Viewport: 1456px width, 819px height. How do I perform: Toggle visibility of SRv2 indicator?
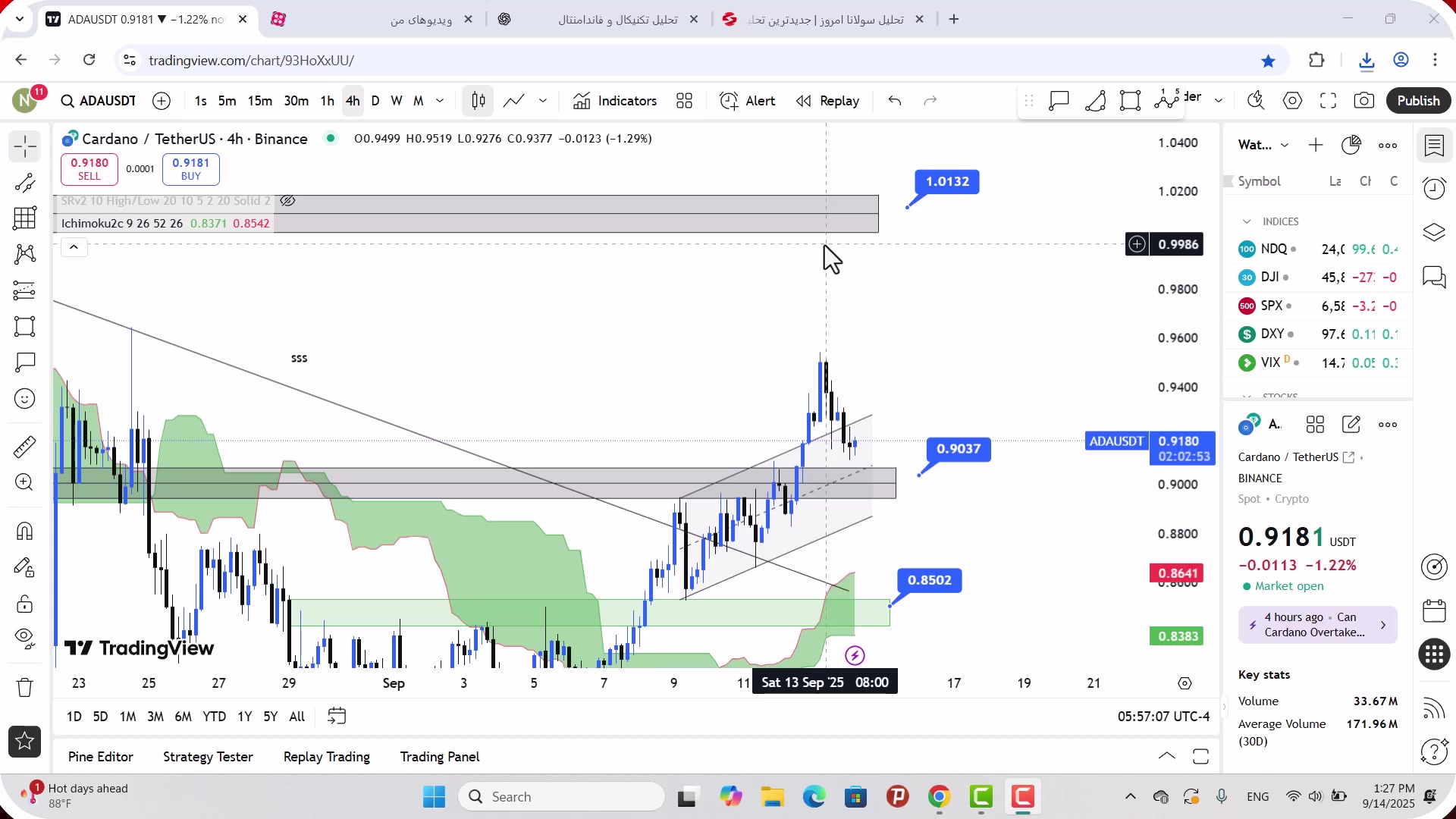(x=287, y=201)
